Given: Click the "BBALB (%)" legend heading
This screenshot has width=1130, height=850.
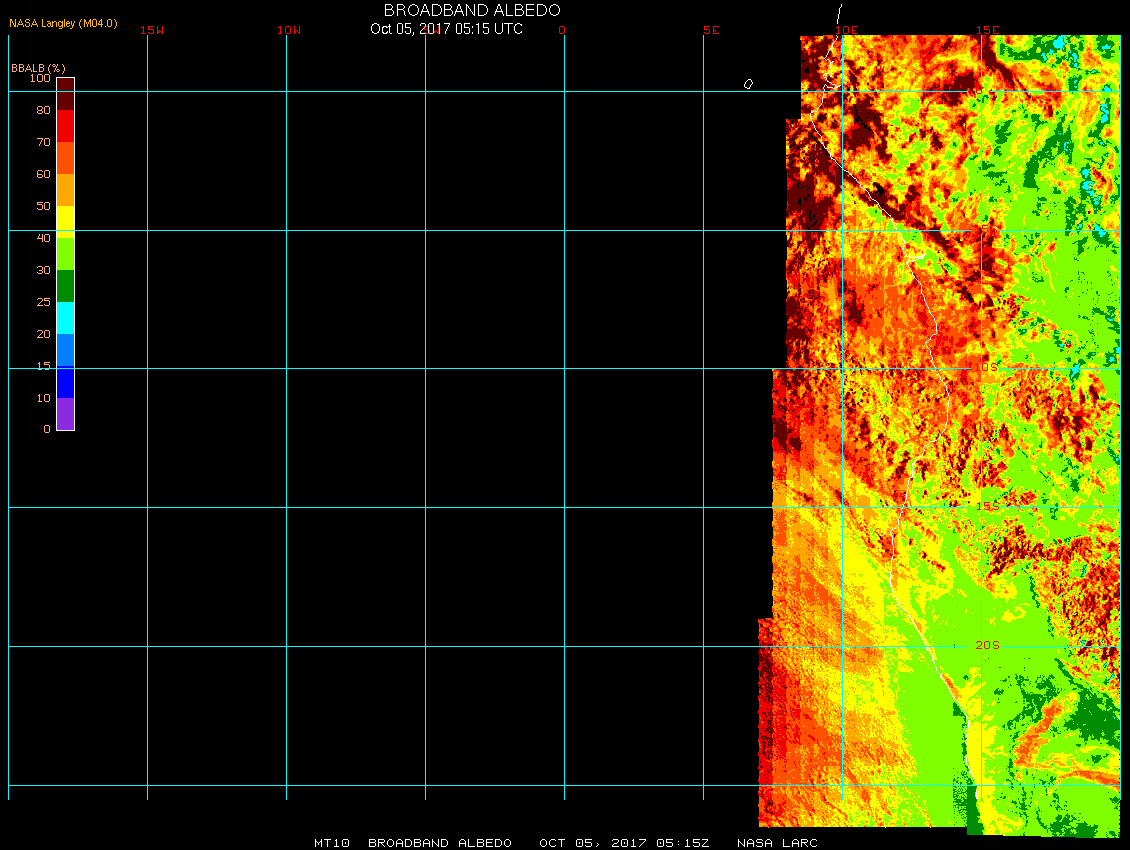Looking at the screenshot, I should [x=38, y=68].
